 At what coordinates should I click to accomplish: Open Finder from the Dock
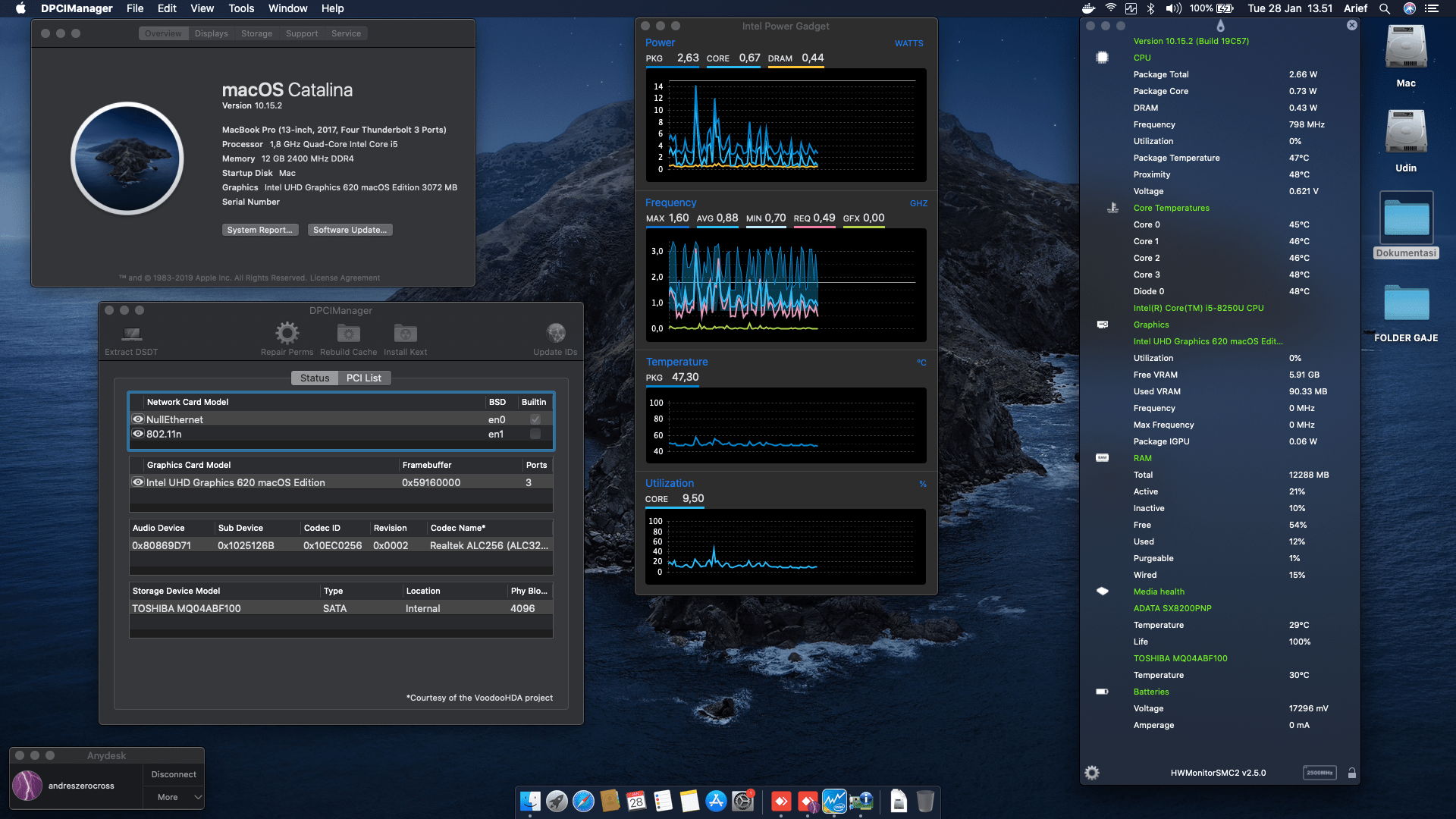click(530, 801)
